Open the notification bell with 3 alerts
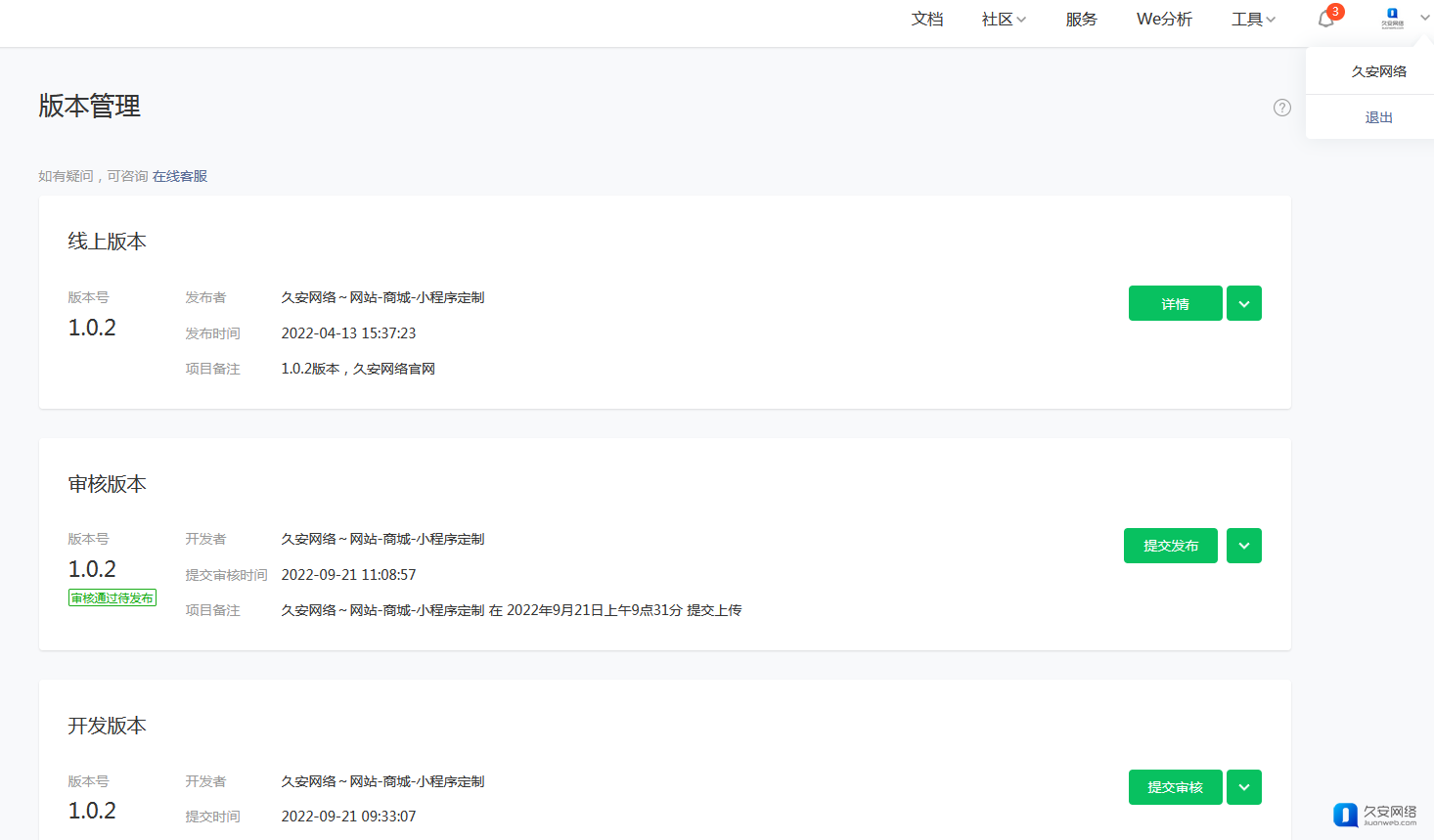 [1326, 20]
